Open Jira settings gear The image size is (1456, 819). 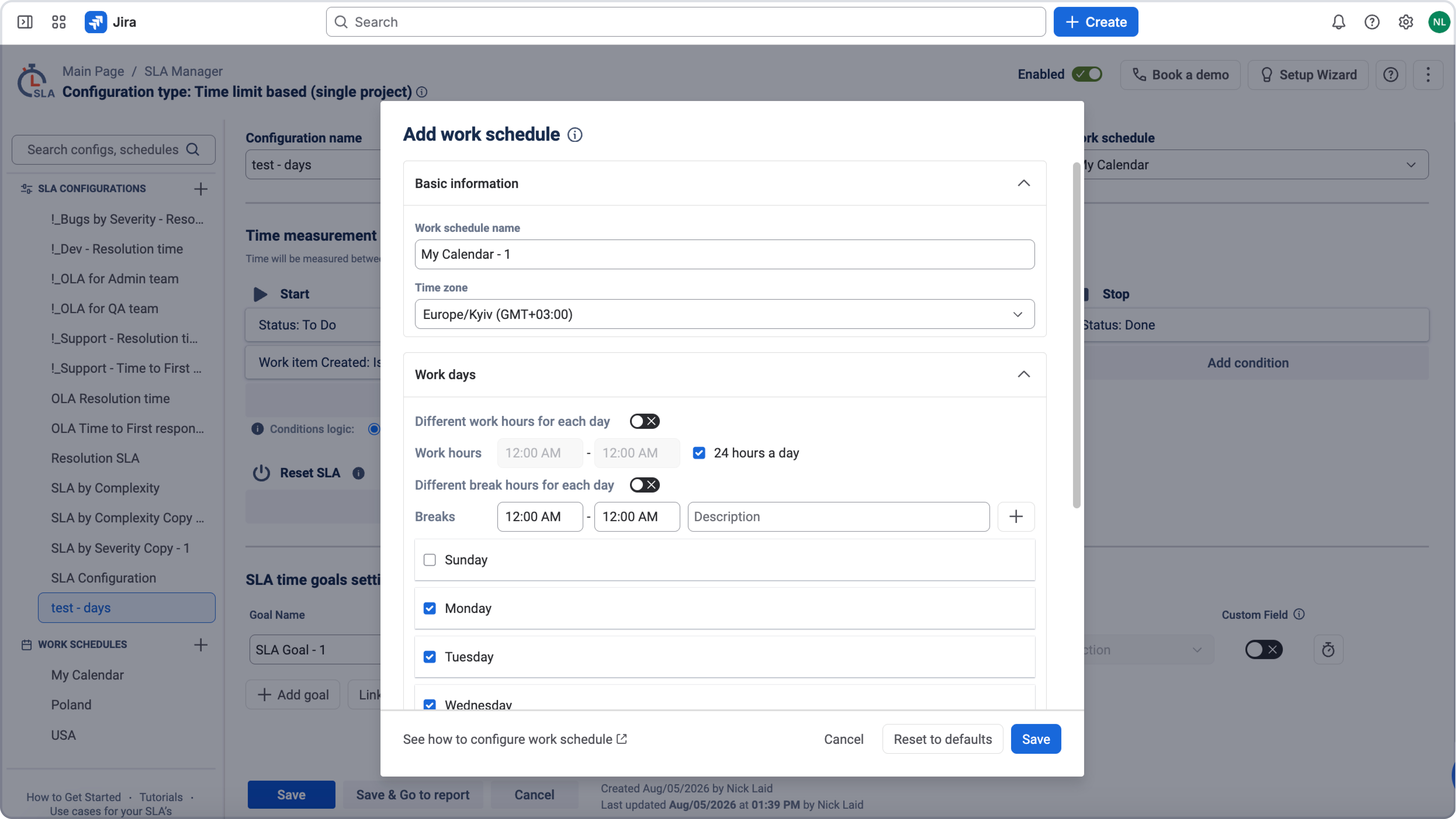point(1406,22)
